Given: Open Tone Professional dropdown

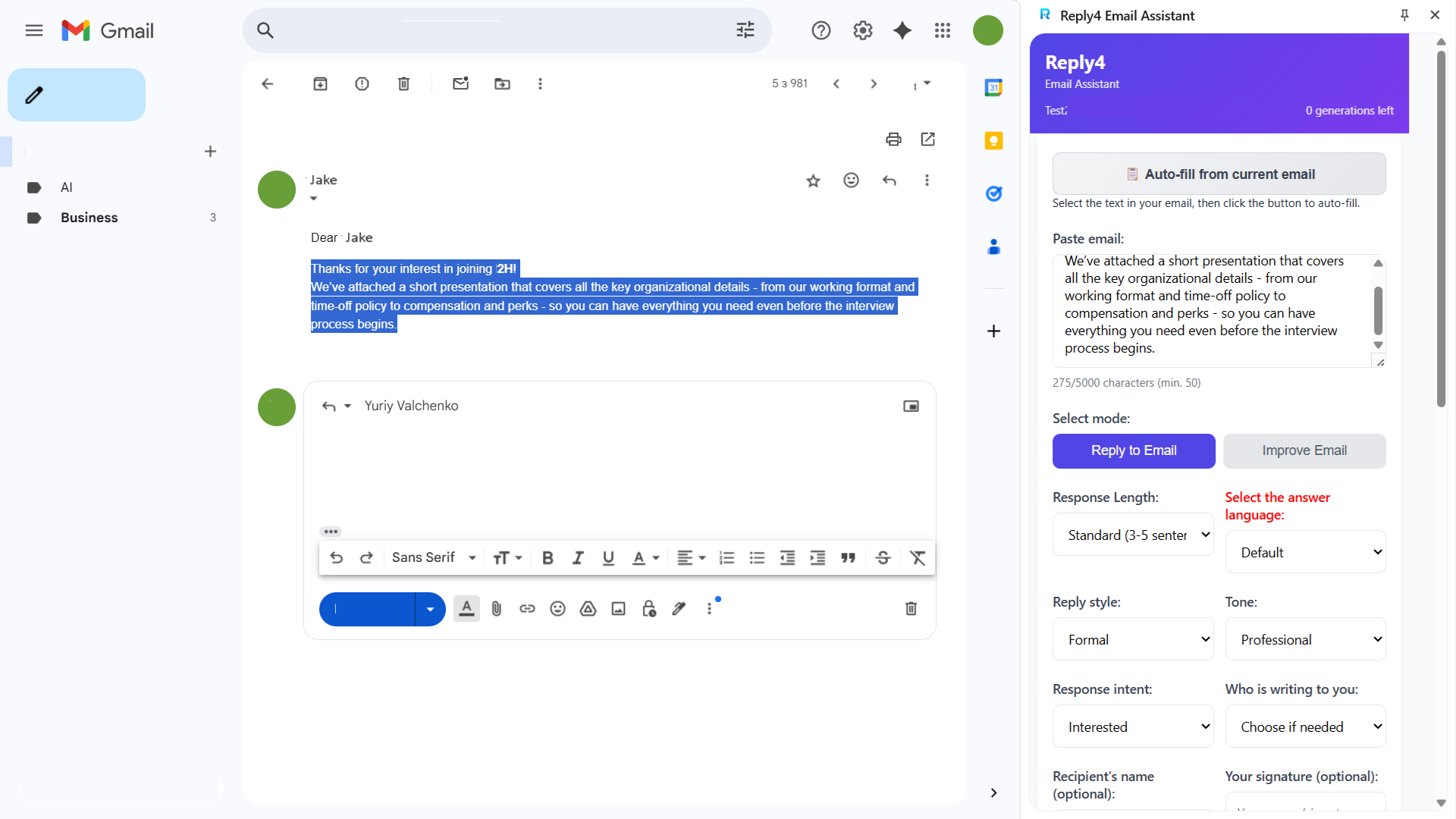Looking at the screenshot, I should 1306,640.
